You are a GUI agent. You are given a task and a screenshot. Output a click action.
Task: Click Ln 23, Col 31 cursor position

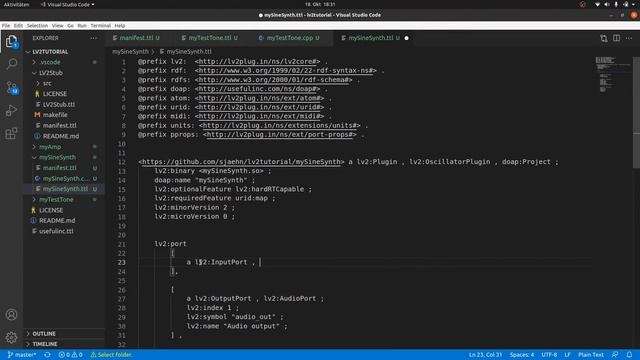point(485,355)
